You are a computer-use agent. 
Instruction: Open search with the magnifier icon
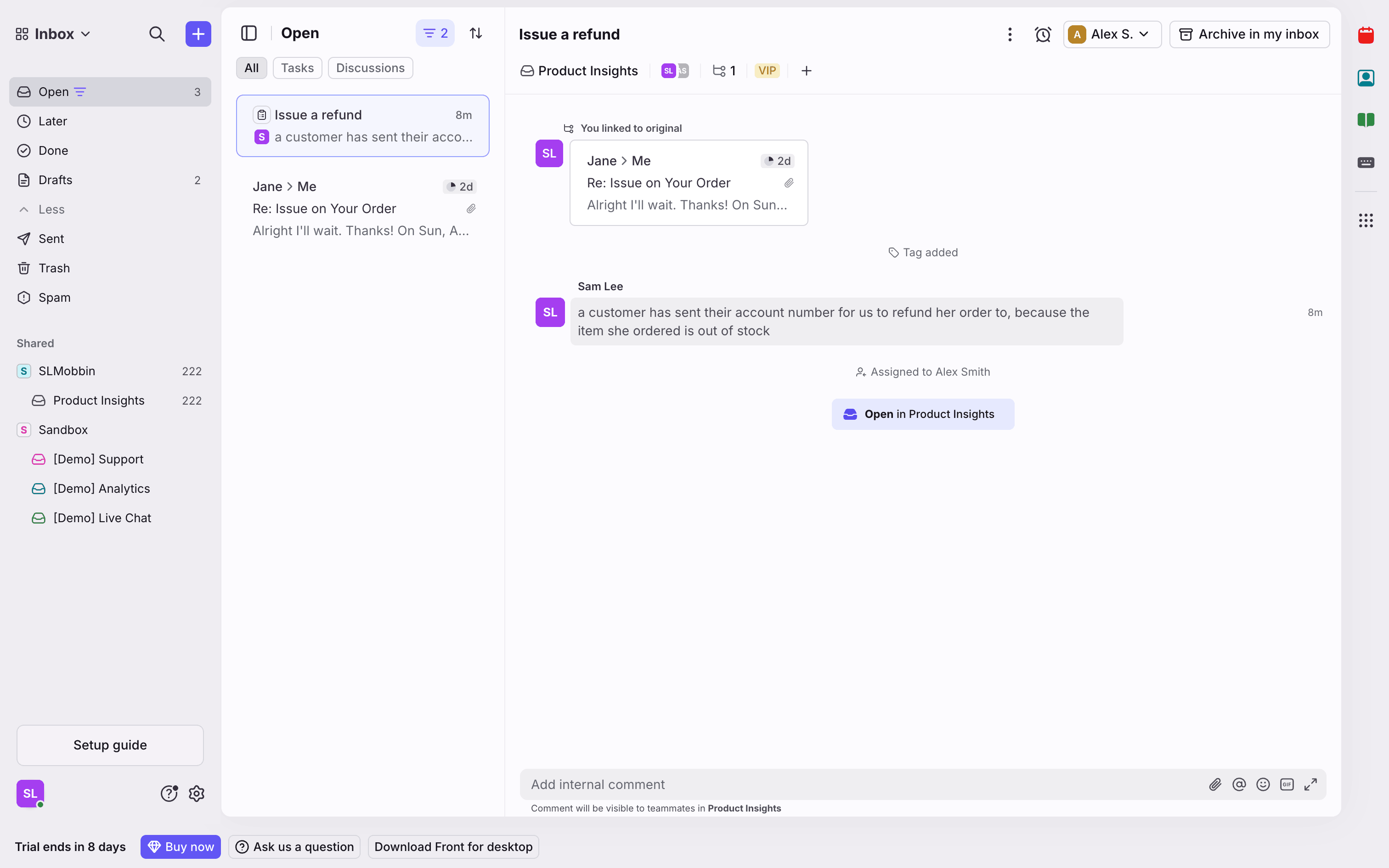point(157,34)
